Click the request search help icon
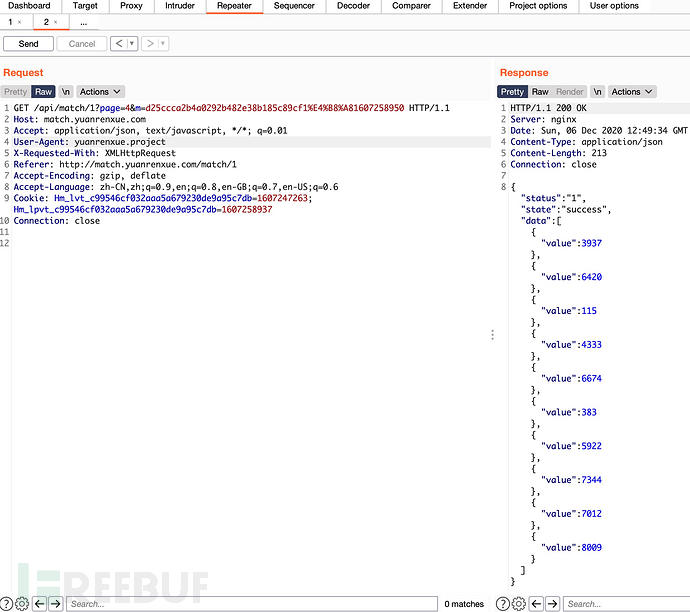The image size is (690, 612). coord(7,603)
